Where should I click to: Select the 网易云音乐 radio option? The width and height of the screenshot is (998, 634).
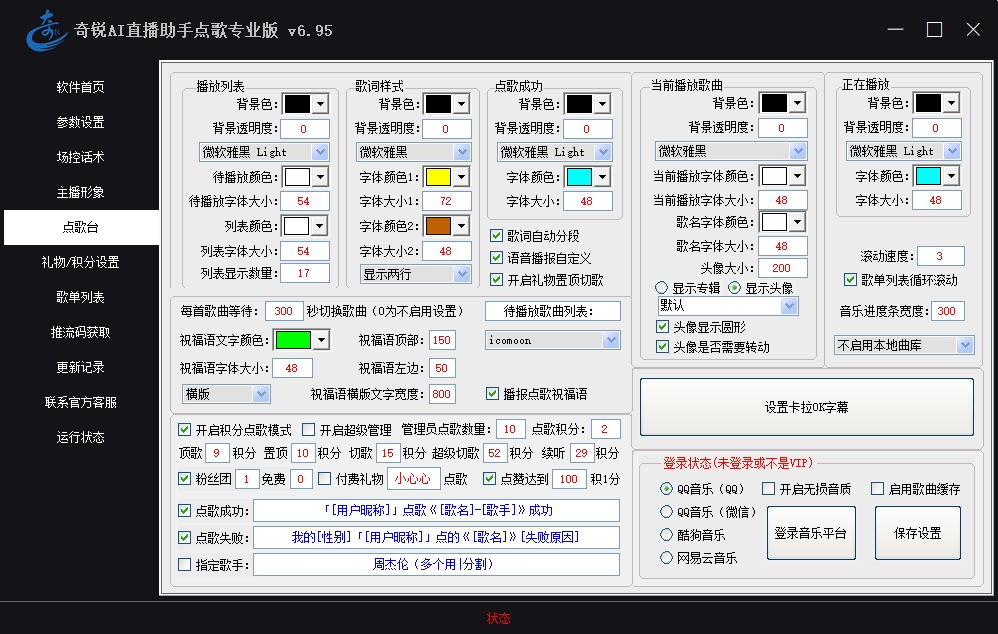[667, 558]
